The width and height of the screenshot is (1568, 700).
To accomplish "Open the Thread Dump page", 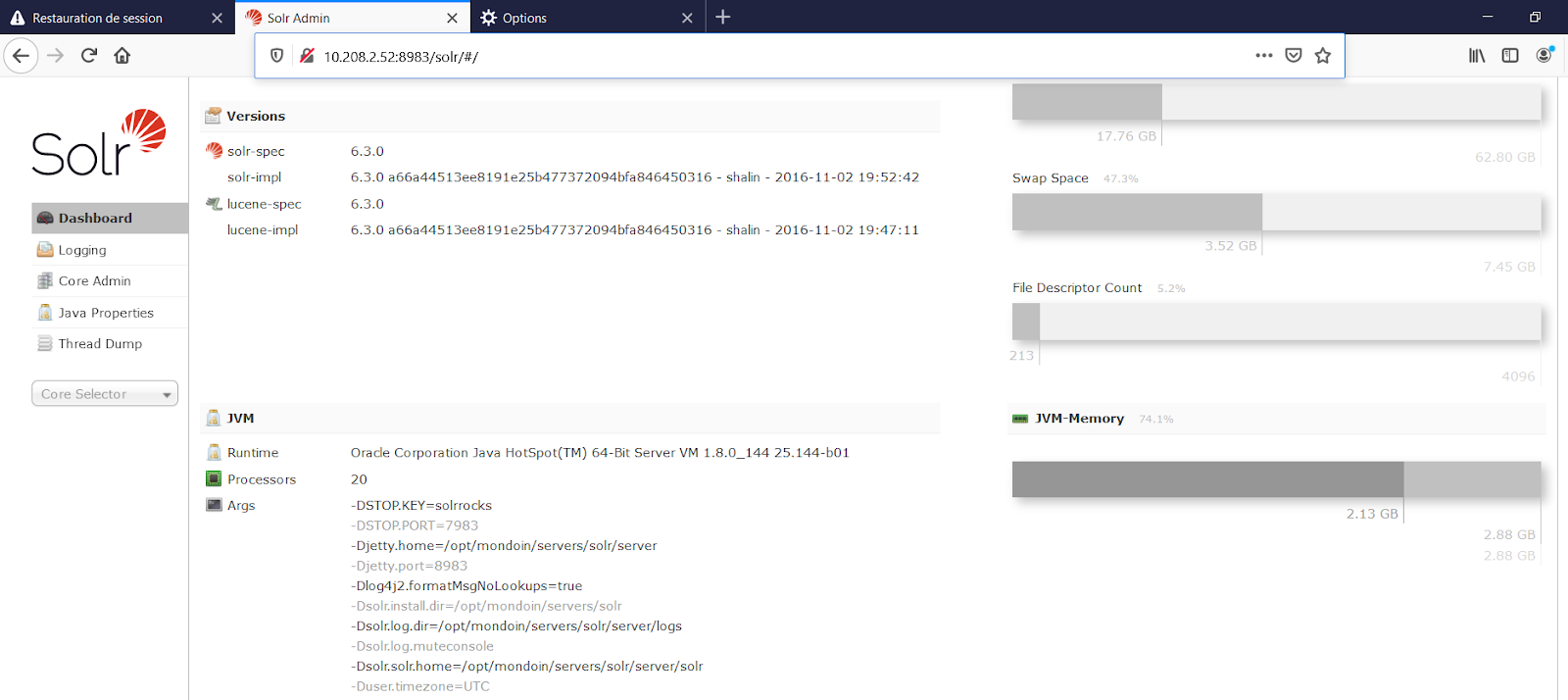I will pyautogui.click(x=100, y=344).
